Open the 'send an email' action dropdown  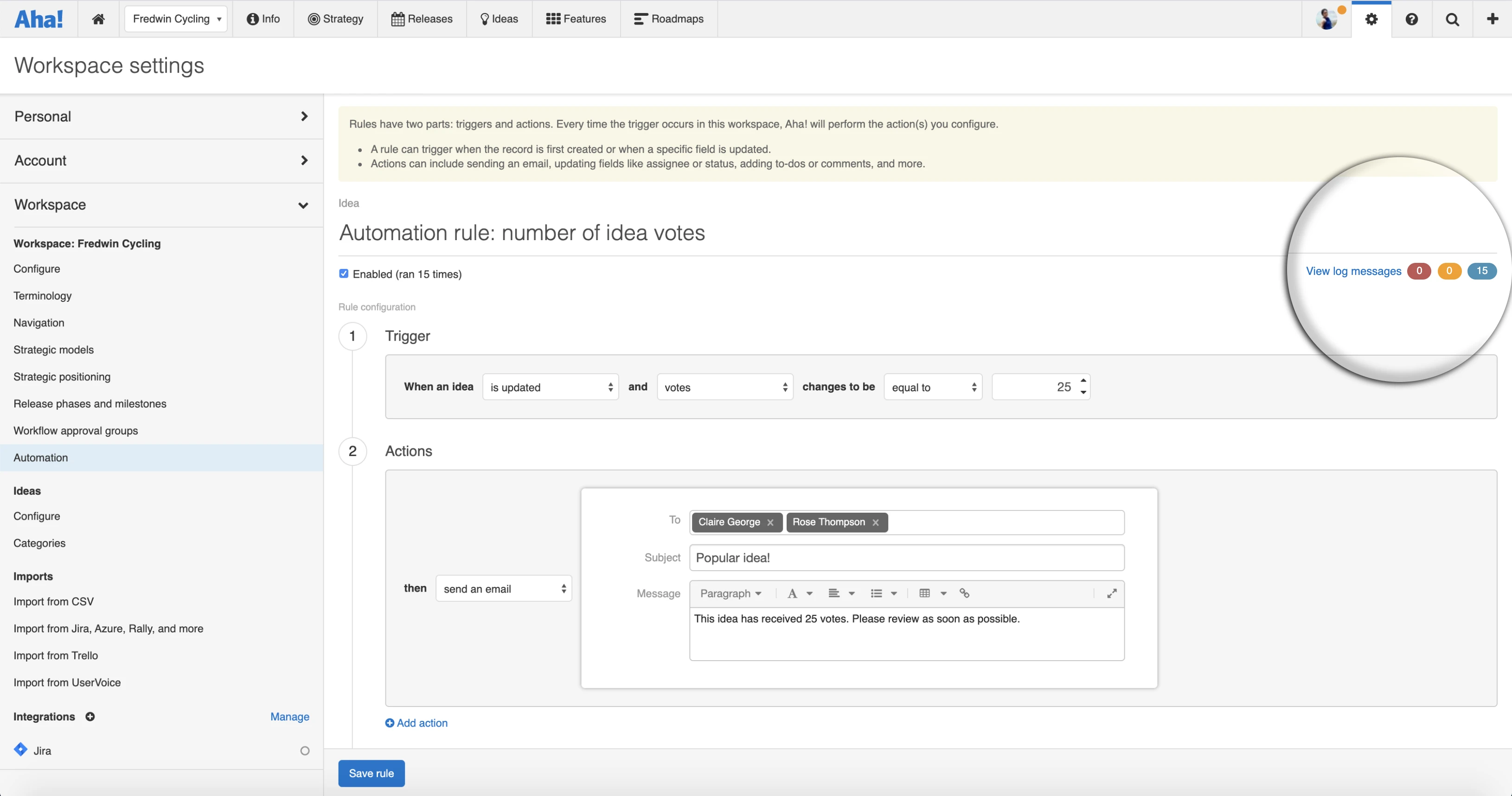coord(504,588)
